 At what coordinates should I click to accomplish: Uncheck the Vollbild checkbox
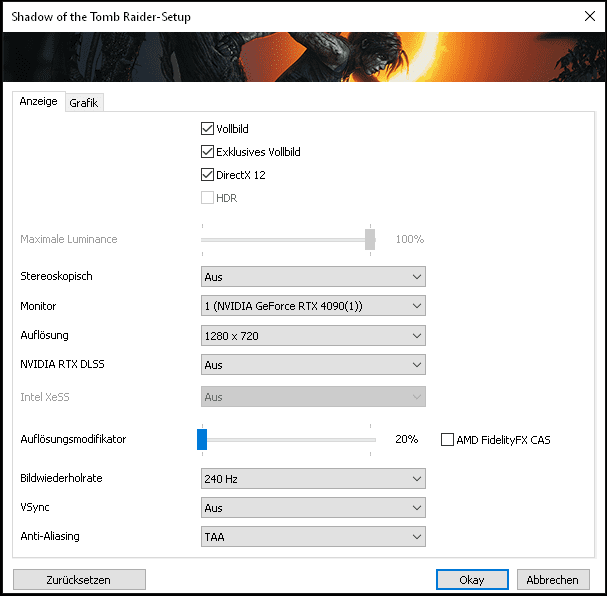pos(208,129)
